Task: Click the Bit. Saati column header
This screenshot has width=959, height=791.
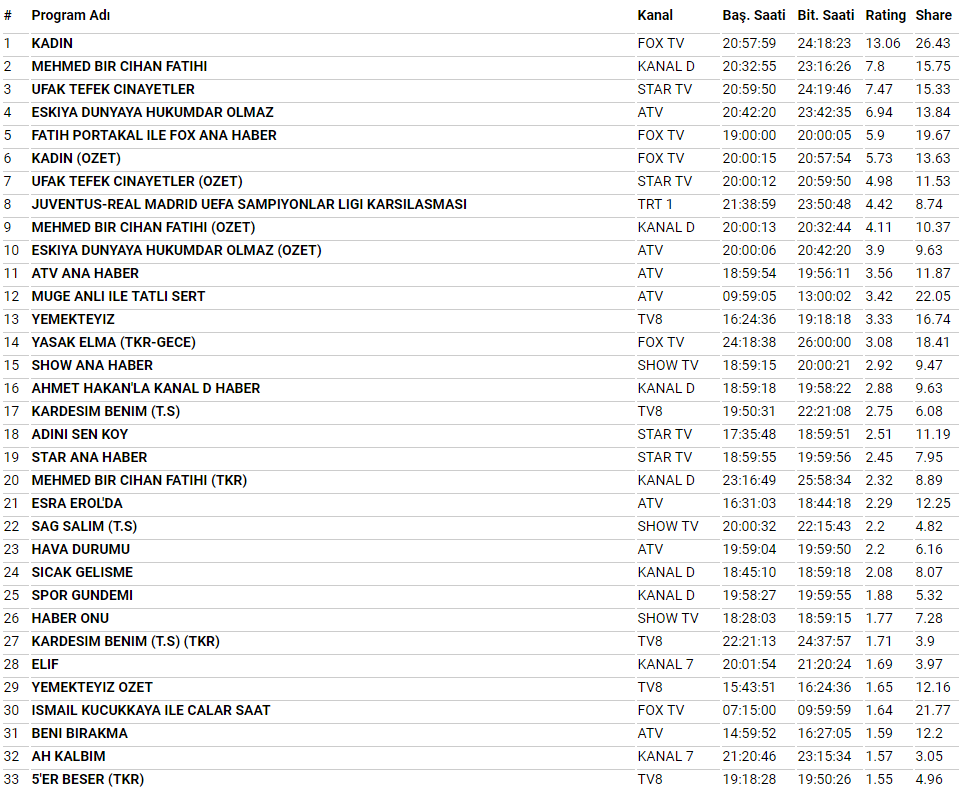Action: click(x=827, y=15)
